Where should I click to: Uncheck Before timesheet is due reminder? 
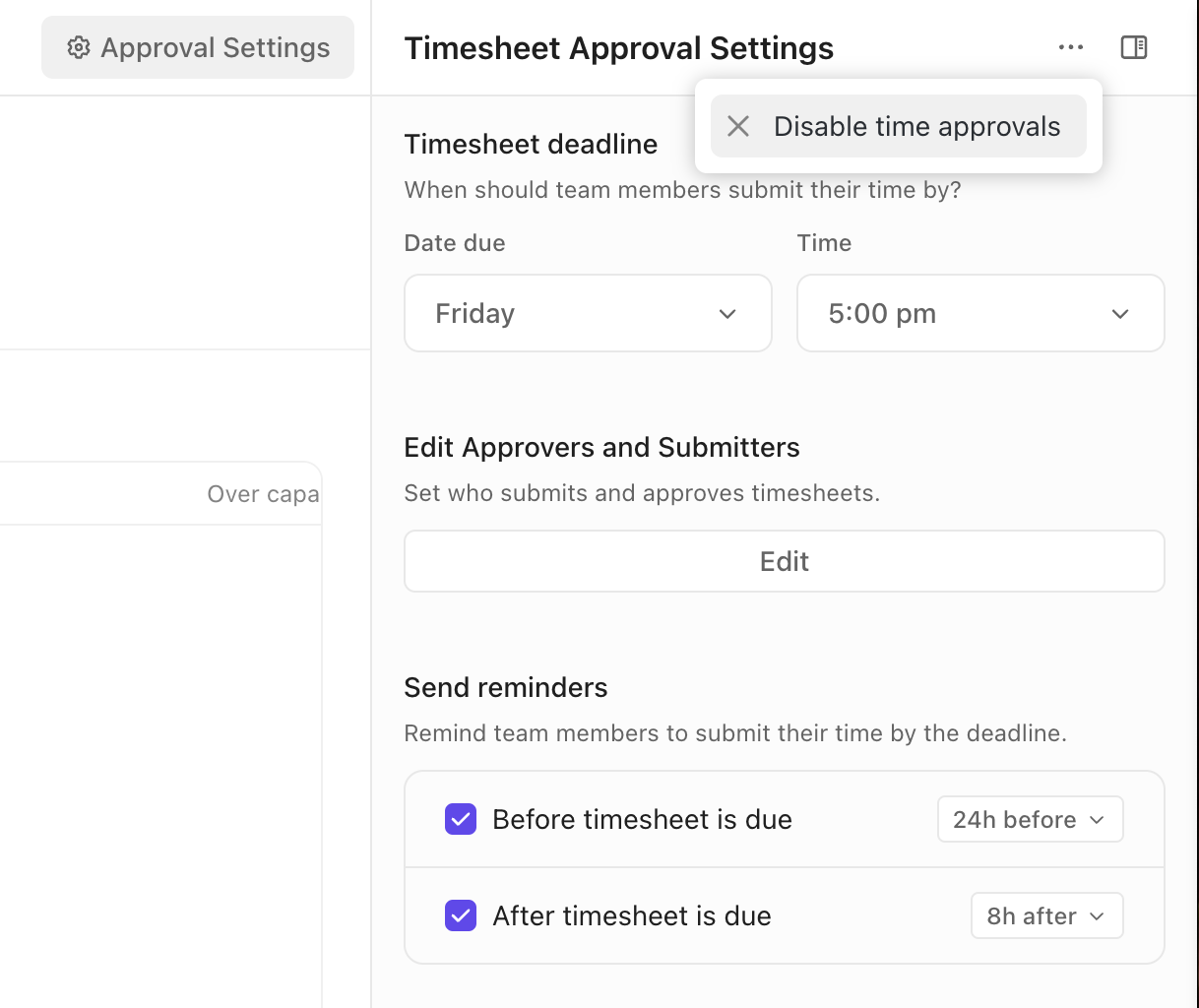[461, 819]
